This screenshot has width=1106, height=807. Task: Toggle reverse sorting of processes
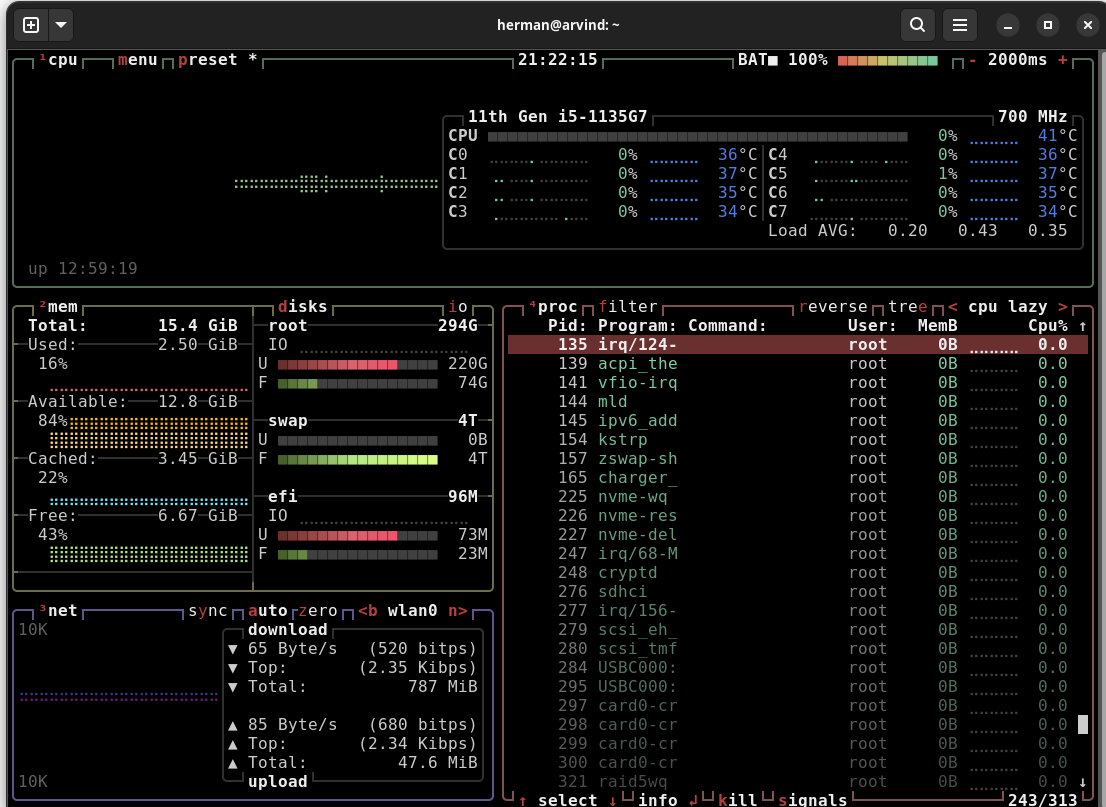point(833,307)
